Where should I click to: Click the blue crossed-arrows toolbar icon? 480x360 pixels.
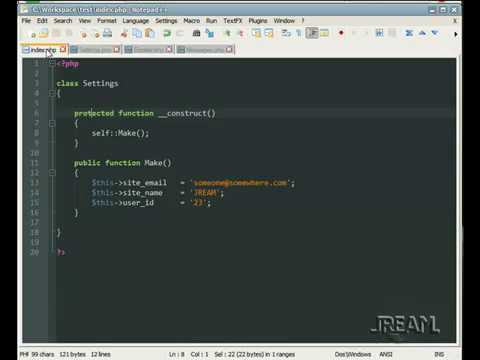pyautogui.click(x=409, y=33)
